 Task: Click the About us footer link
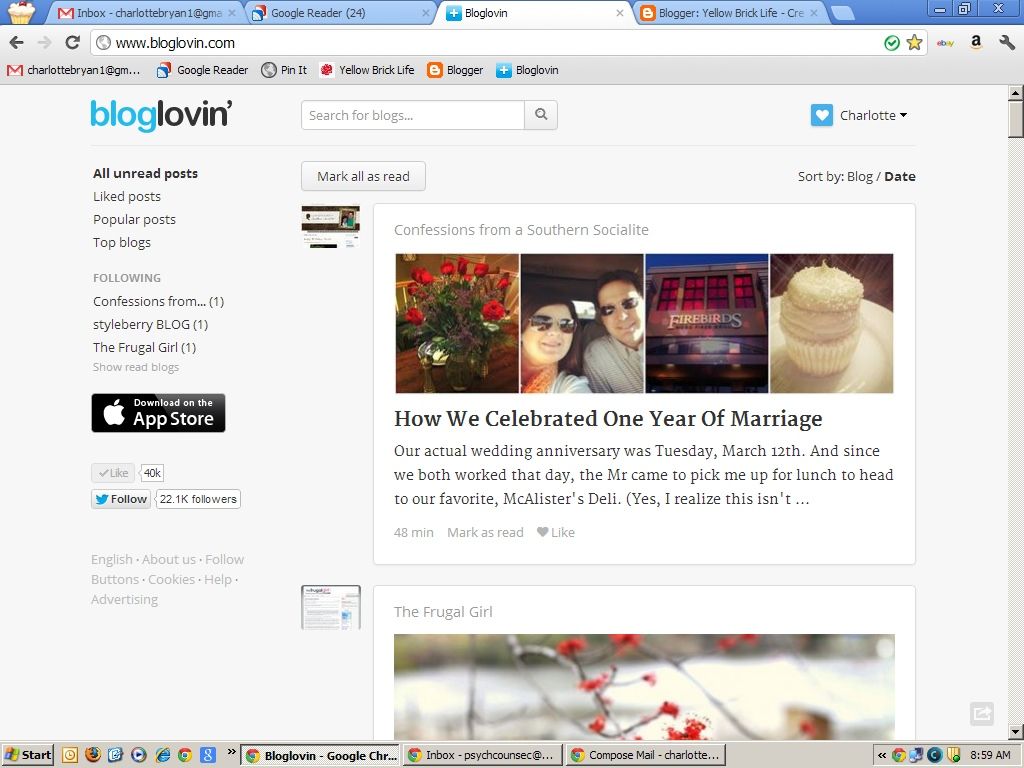pyautogui.click(x=168, y=560)
